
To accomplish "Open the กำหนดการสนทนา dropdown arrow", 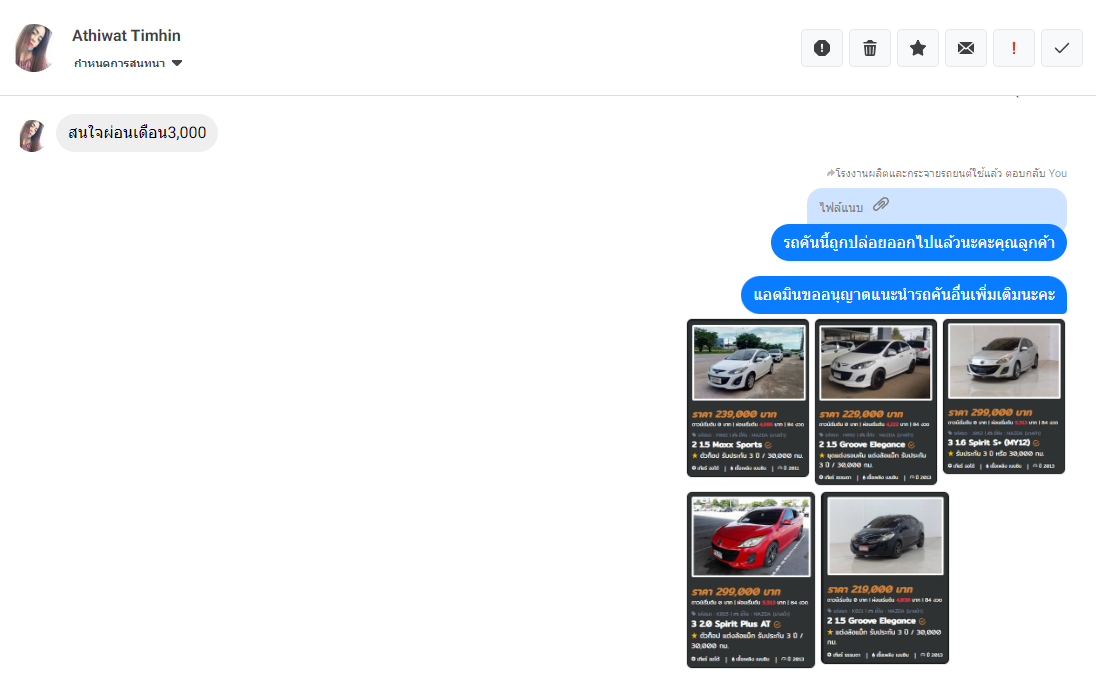I will point(177,63).
